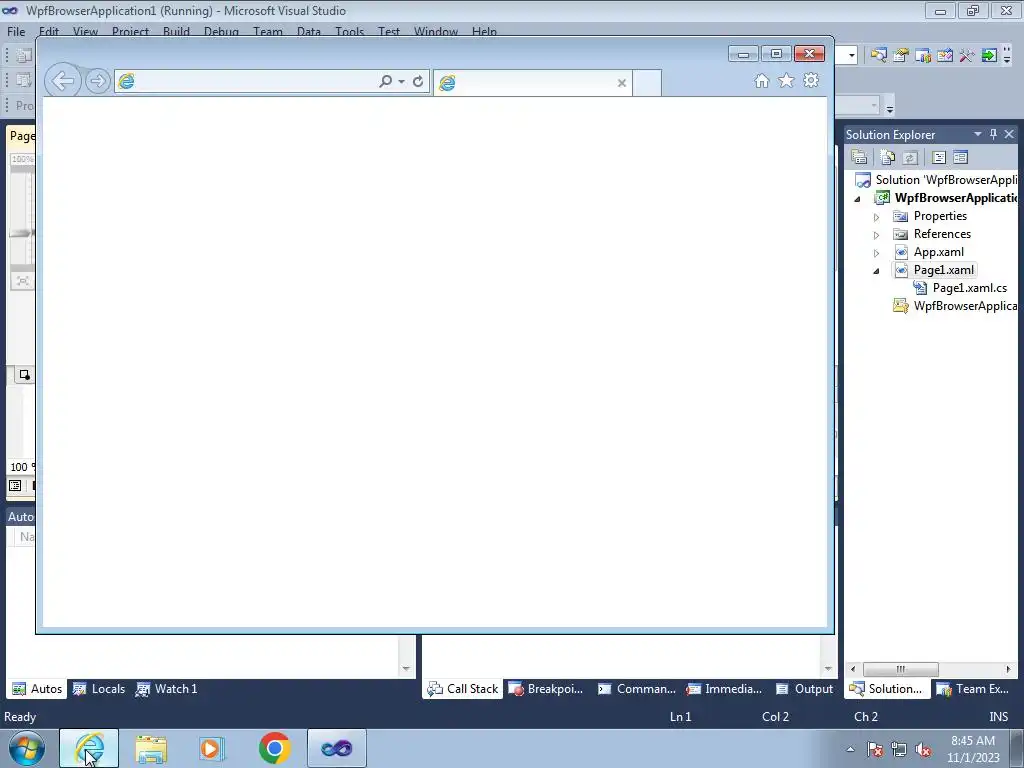Open the Debug menu
Viewport: 1024px width, 768px height.
point(221,31)
